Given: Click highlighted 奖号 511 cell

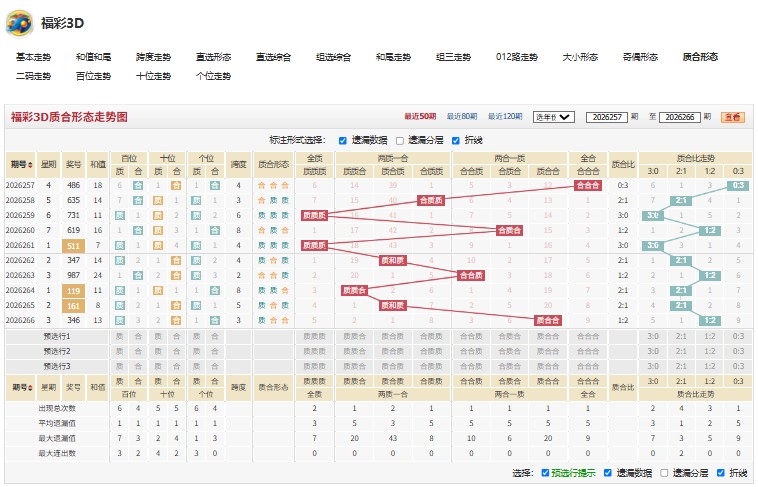Looking at the screenshot, I should (x=73, y=246).
